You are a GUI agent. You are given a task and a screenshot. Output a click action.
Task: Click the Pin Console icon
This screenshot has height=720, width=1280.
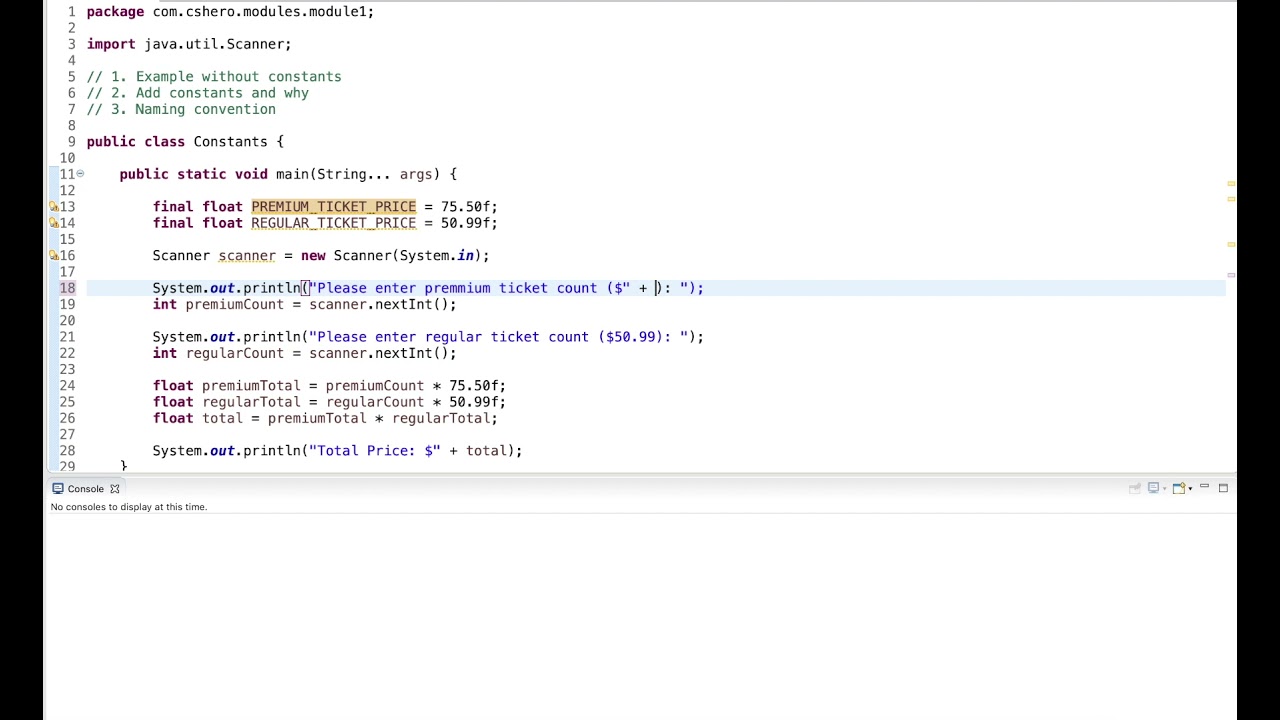1135,488
